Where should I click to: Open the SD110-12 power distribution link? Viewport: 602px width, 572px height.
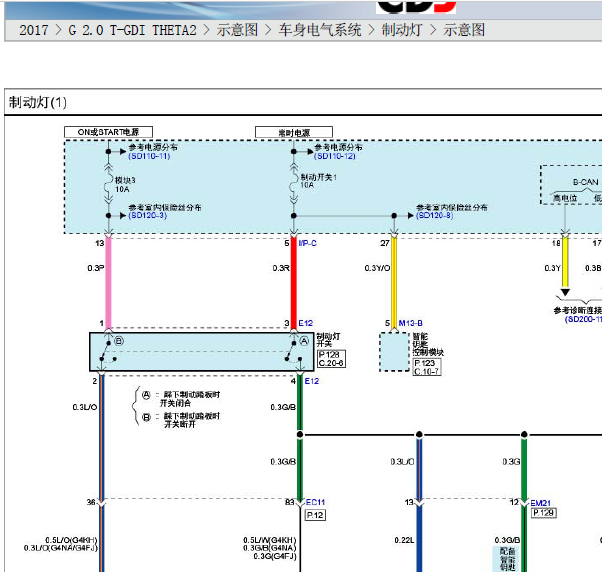point(335,156)
